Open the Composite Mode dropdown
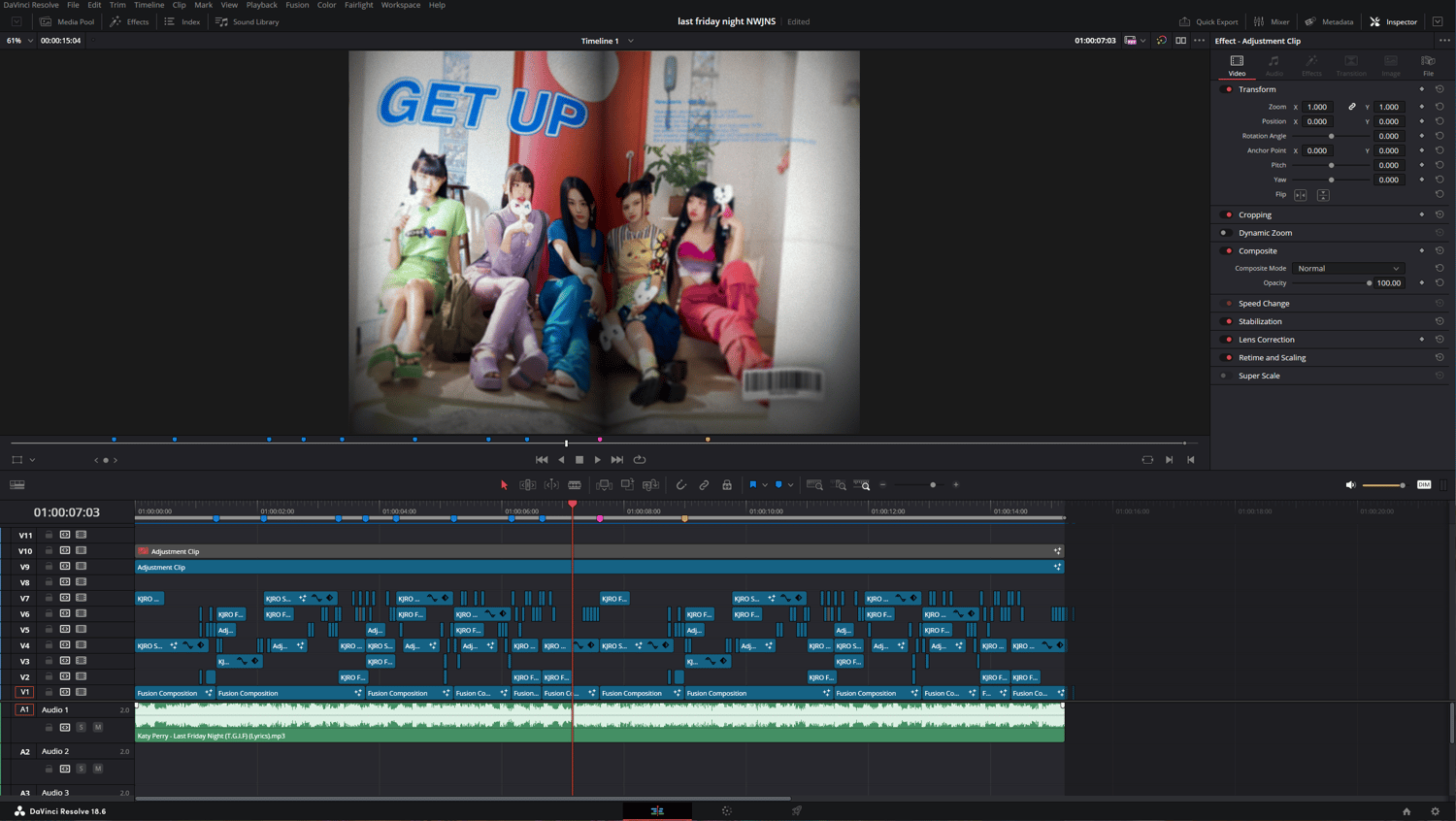The width and height of the screenshot is (1456, 821). point(1348,268)
